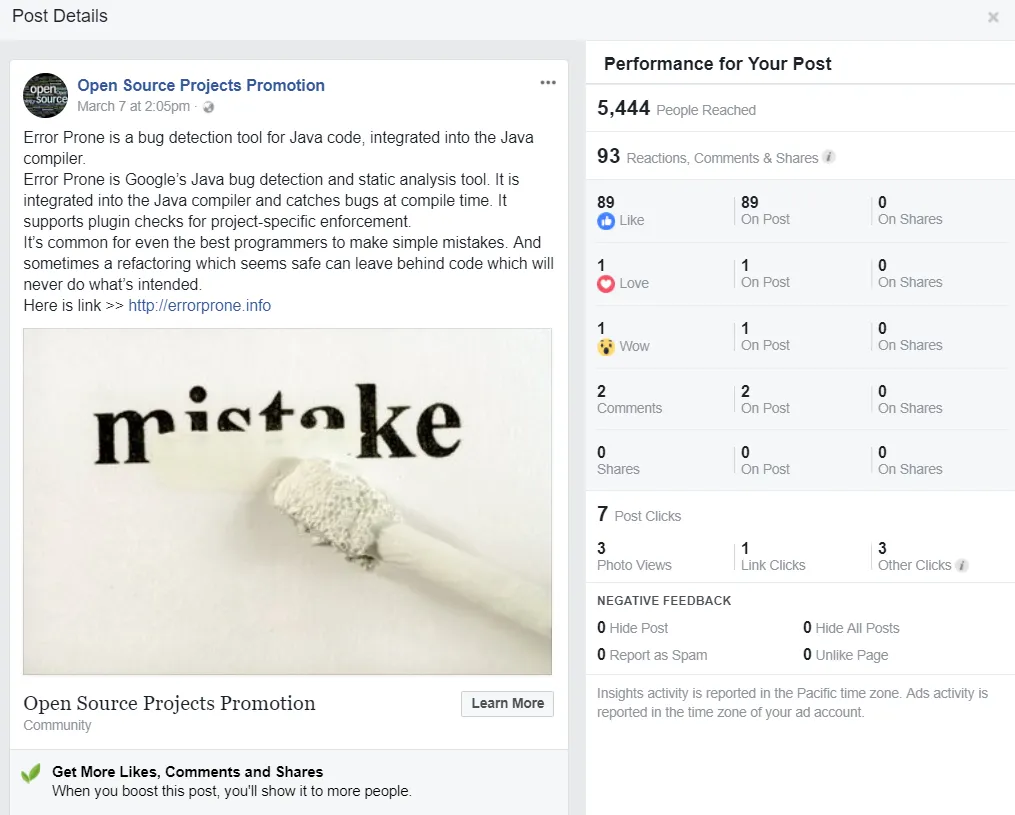Click the Open Source Projects Promotion card title

(169, 704)
